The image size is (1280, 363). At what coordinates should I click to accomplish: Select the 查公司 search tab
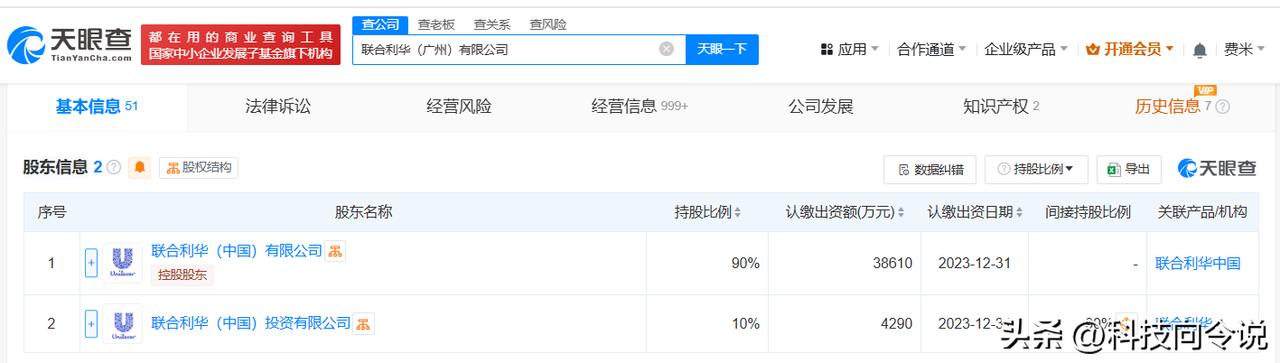[x=380, y=24]
